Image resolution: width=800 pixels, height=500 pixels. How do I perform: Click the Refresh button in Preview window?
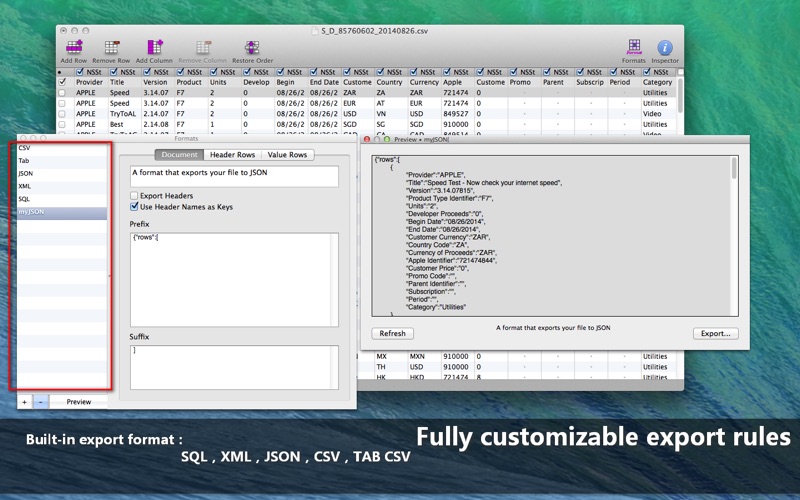click(392, 333)
